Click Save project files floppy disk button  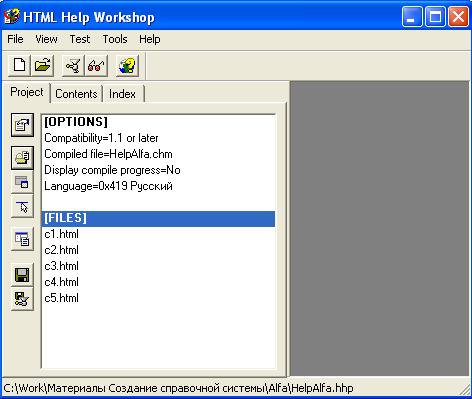22,275
